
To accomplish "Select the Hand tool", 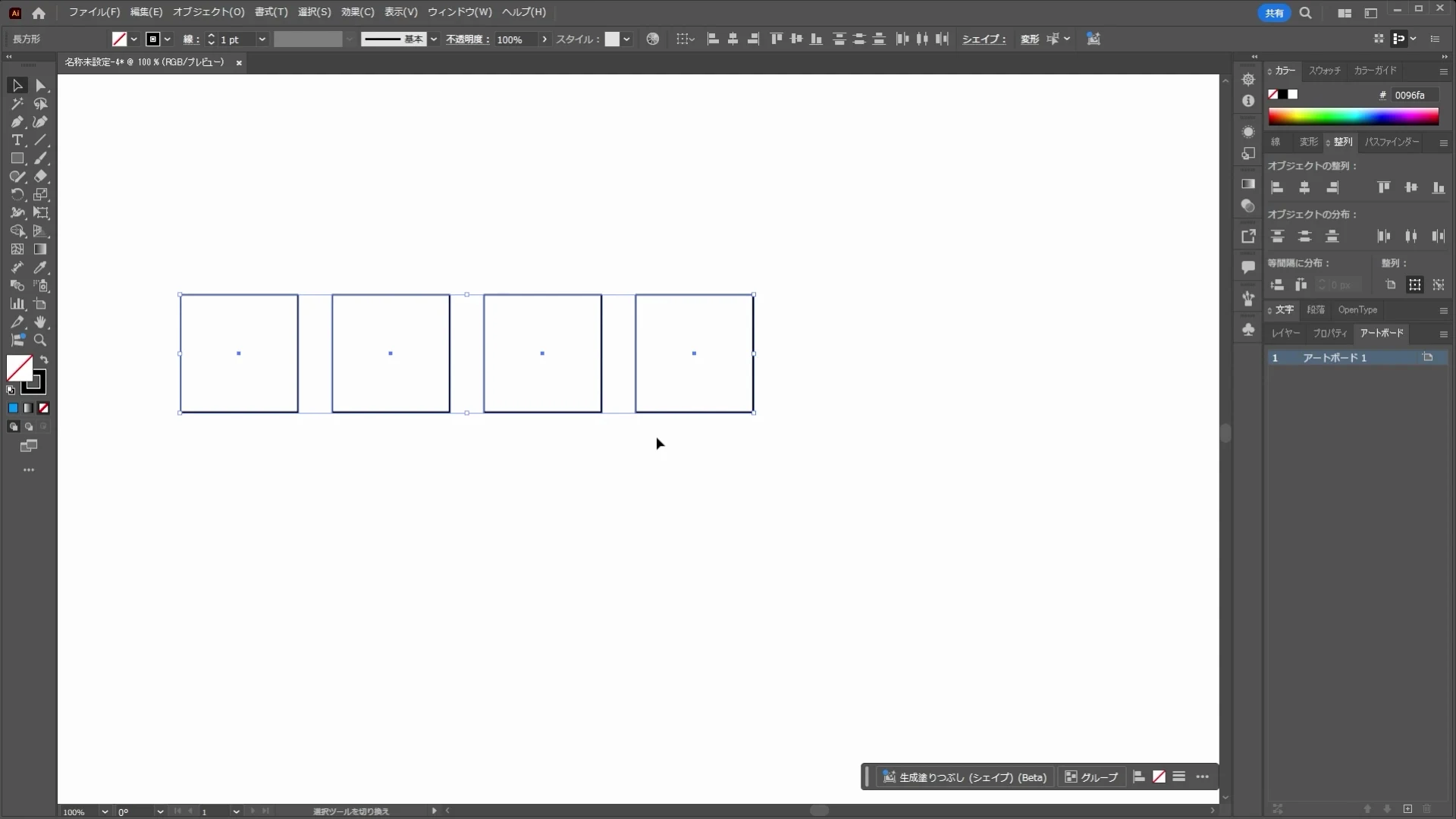I will click(41, 322).
